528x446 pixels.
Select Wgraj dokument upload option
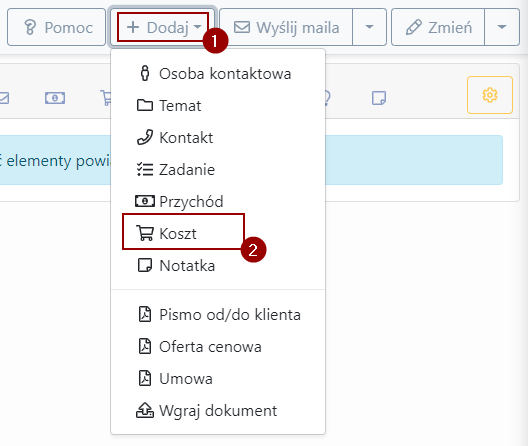point(218,411)
